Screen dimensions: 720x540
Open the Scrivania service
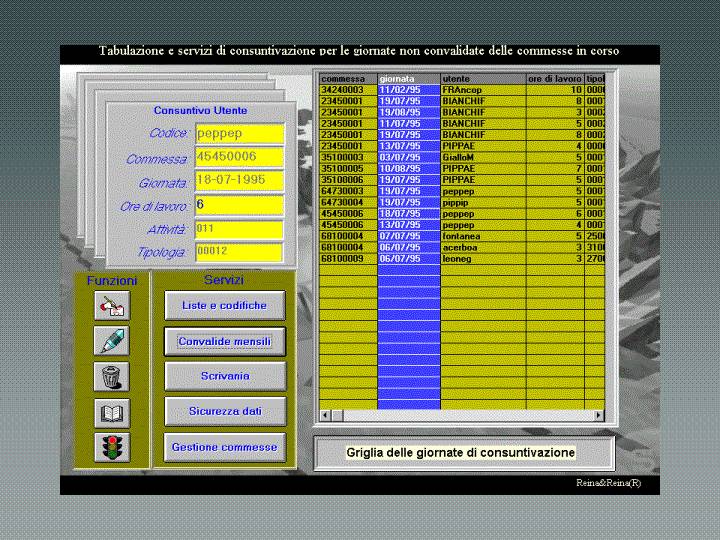coord(225,376)
